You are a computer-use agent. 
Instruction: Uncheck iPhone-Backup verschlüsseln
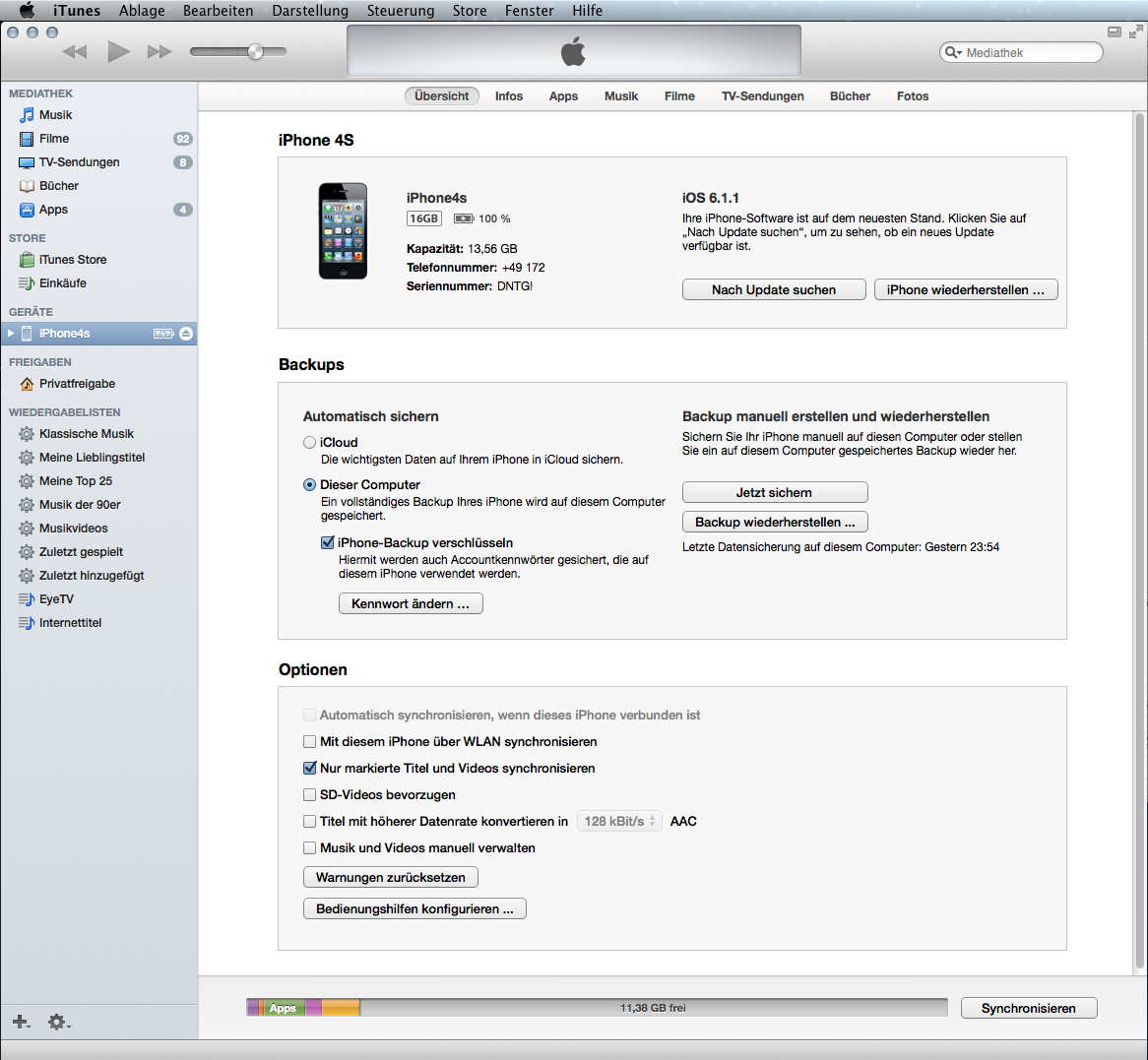click(327, 542)
